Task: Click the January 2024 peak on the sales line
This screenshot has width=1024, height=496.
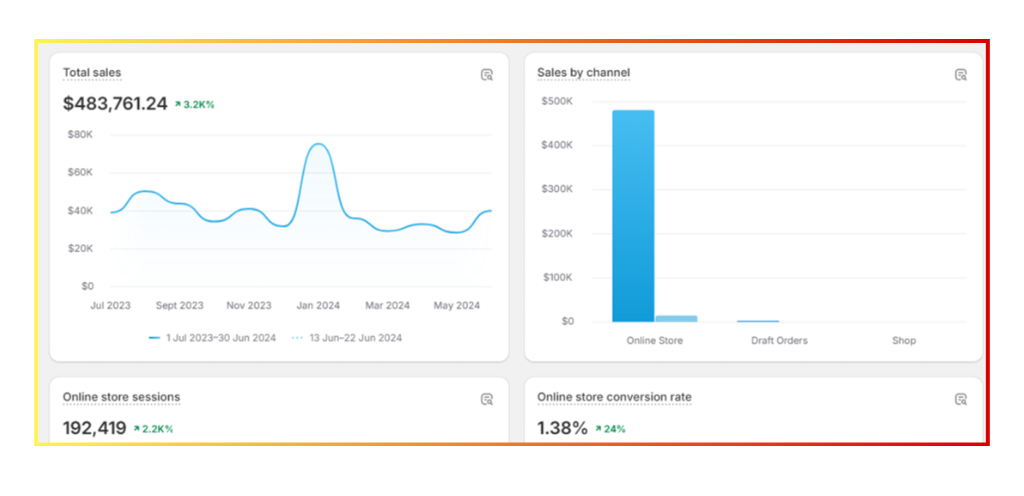Action: point(318,145)
